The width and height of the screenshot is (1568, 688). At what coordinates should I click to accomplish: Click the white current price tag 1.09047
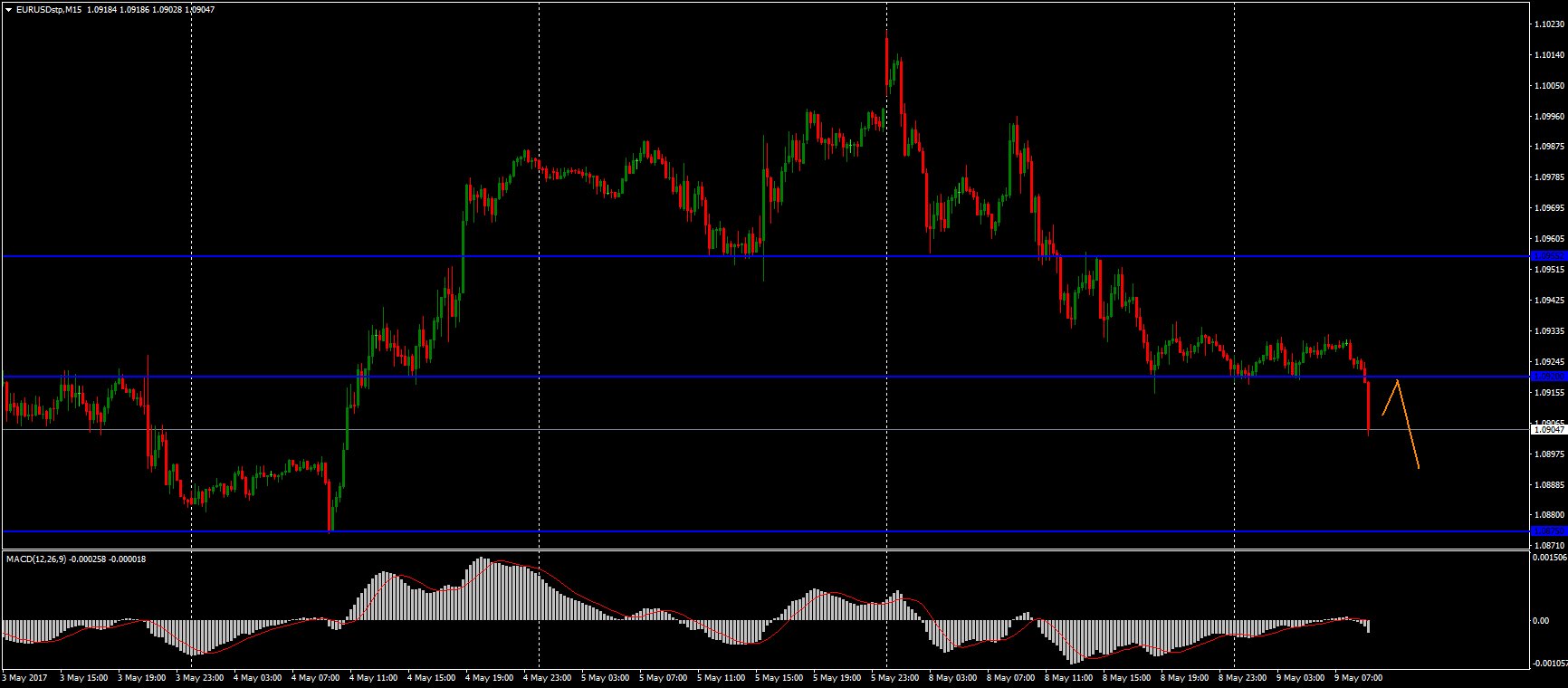pos(1547,430)
